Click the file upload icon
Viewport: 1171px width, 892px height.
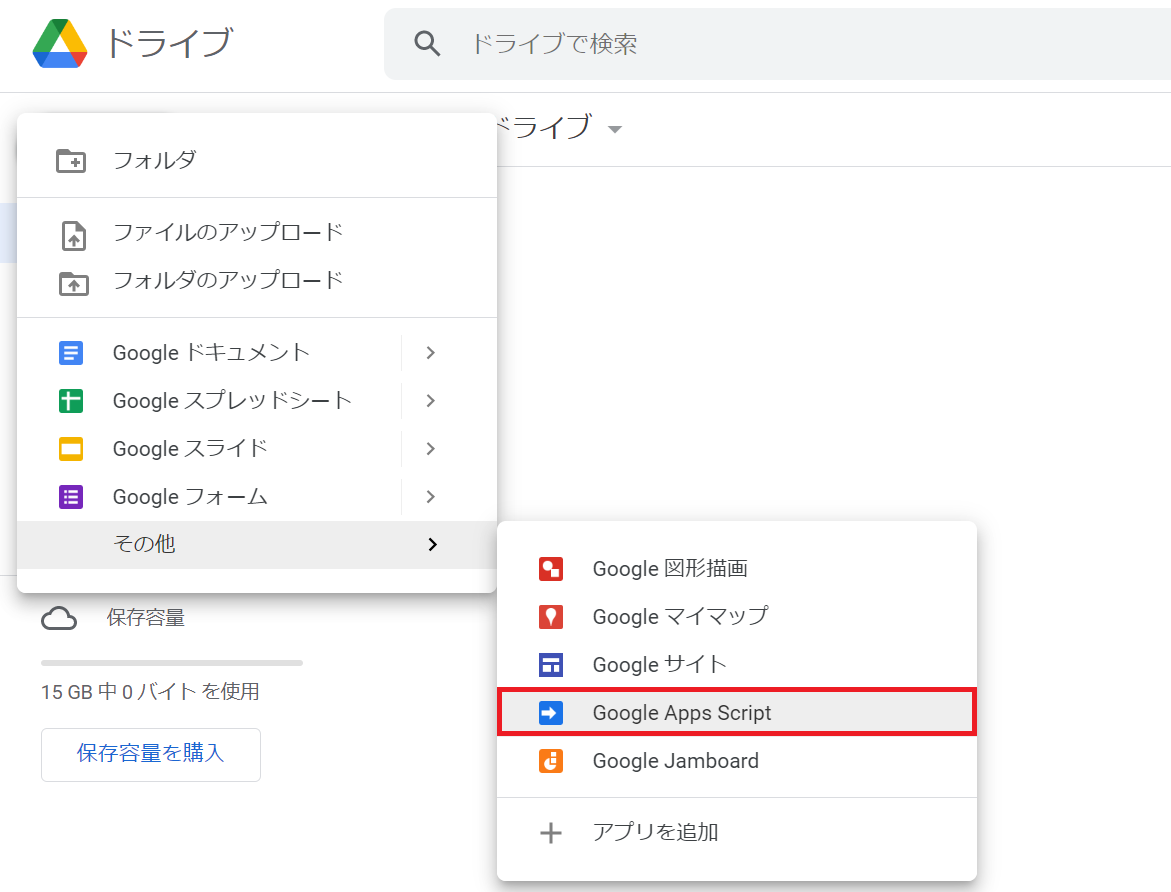click(x=73, y=235)
